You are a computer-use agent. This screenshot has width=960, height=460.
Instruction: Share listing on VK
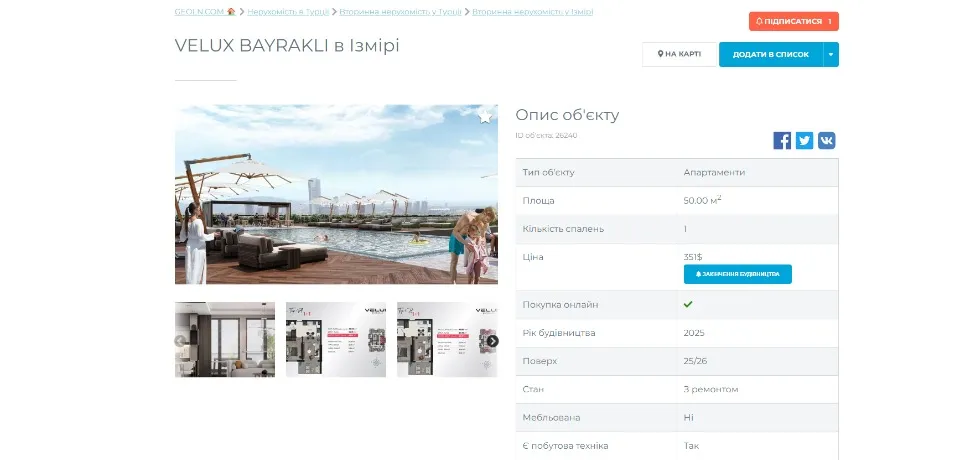(827, 140)
